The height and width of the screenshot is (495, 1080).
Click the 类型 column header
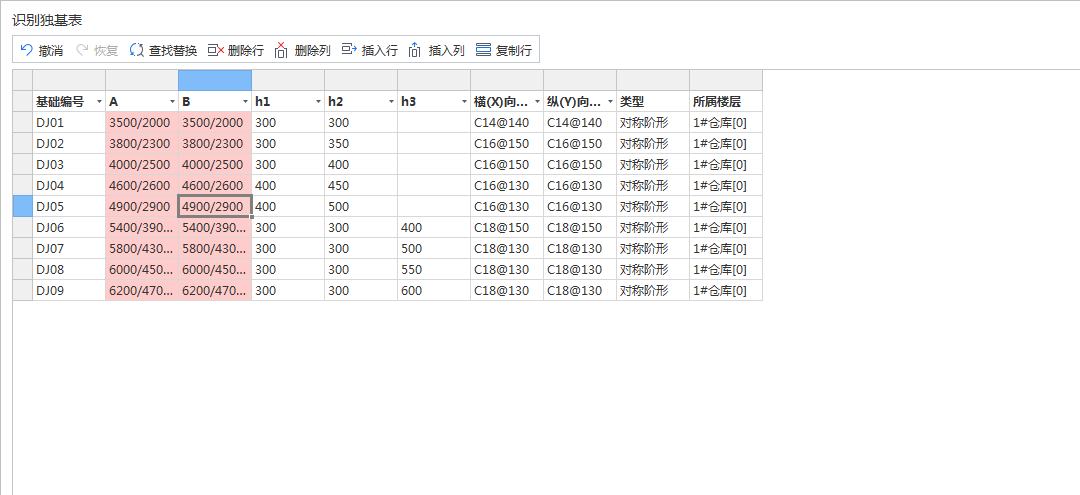[653, 102]
